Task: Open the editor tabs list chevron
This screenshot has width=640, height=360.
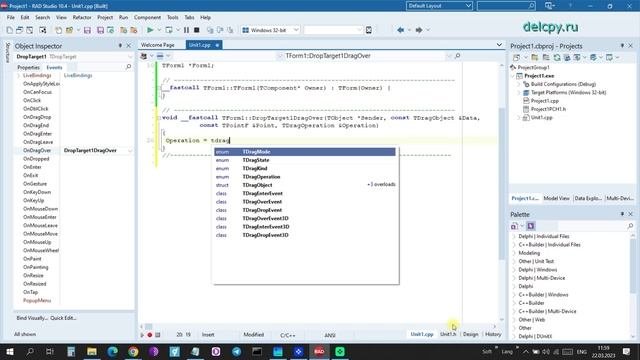Action: (499, 45)
